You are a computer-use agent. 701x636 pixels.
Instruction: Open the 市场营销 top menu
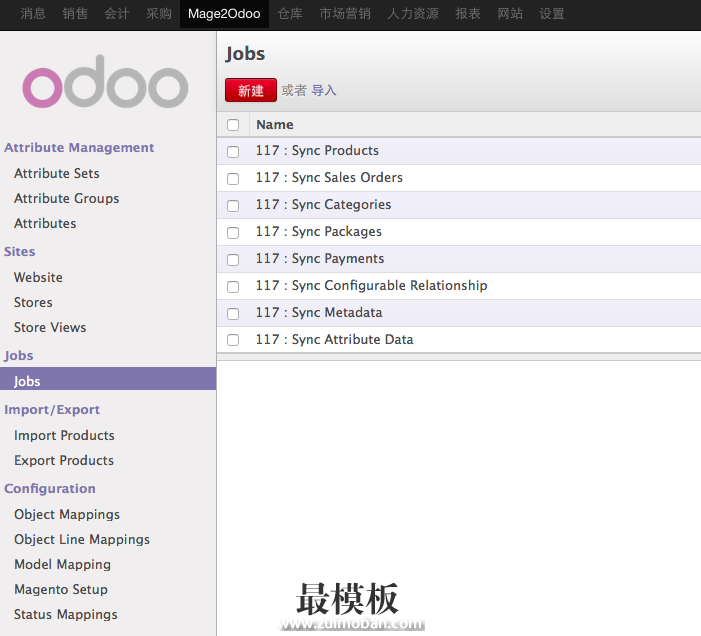pos(345,14)
